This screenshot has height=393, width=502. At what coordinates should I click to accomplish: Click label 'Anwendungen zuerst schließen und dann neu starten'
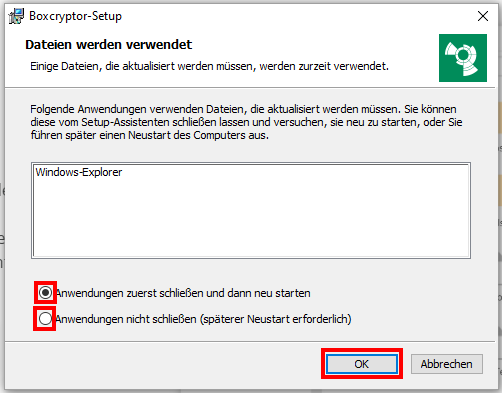pos(183,293)
